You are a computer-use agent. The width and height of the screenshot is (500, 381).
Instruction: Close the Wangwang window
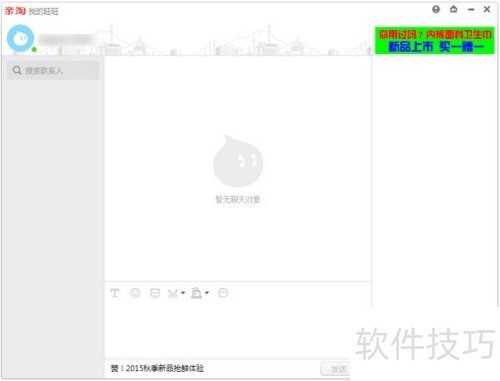(487, 9)
